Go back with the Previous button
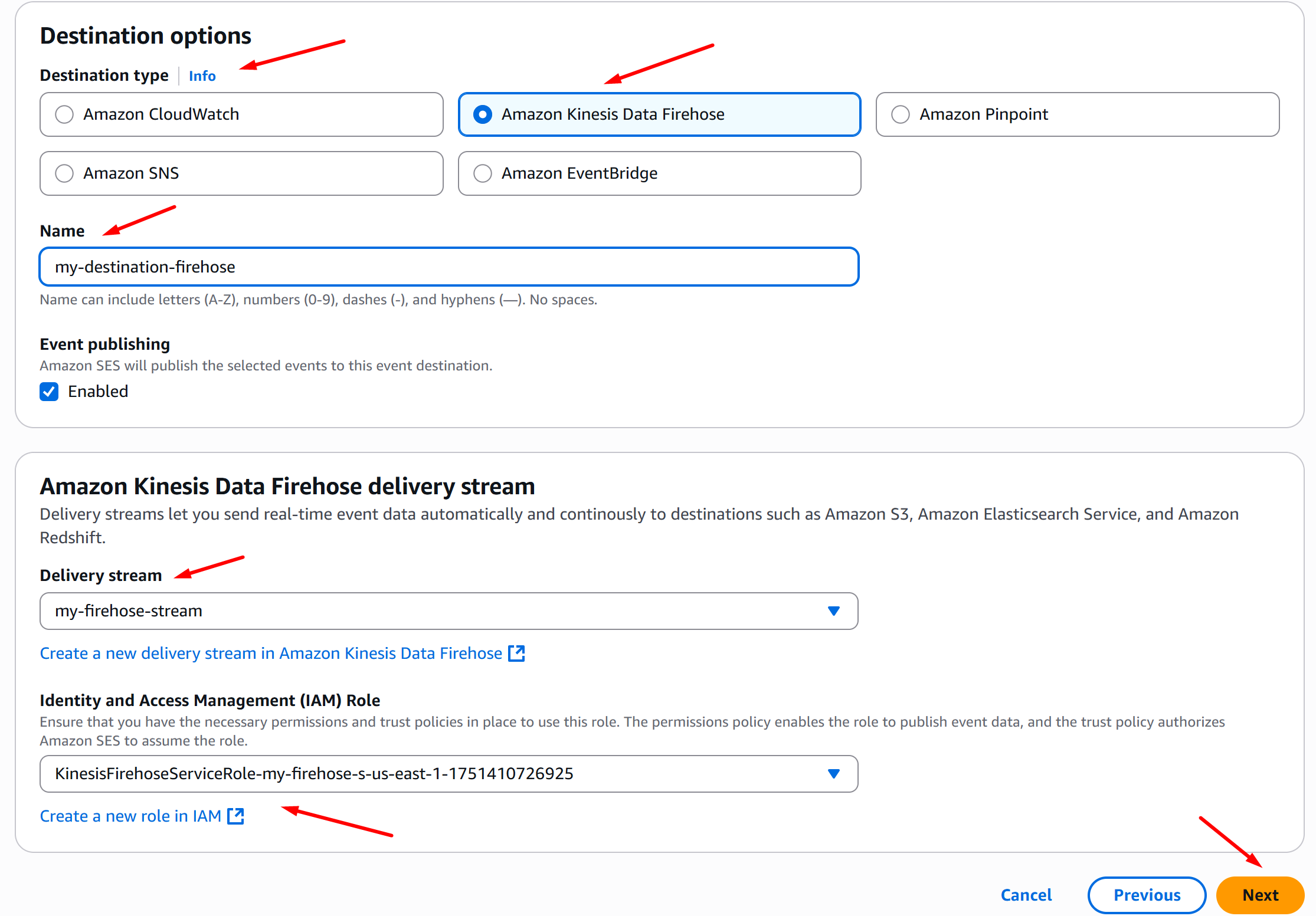1316x916 pixels. (1146, 895)
